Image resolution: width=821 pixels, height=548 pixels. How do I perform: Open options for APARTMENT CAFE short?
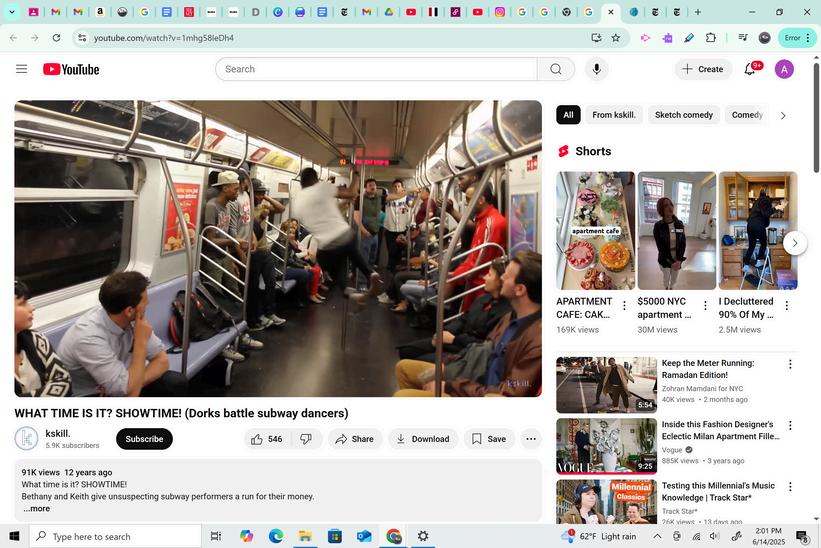coord(624,306)
